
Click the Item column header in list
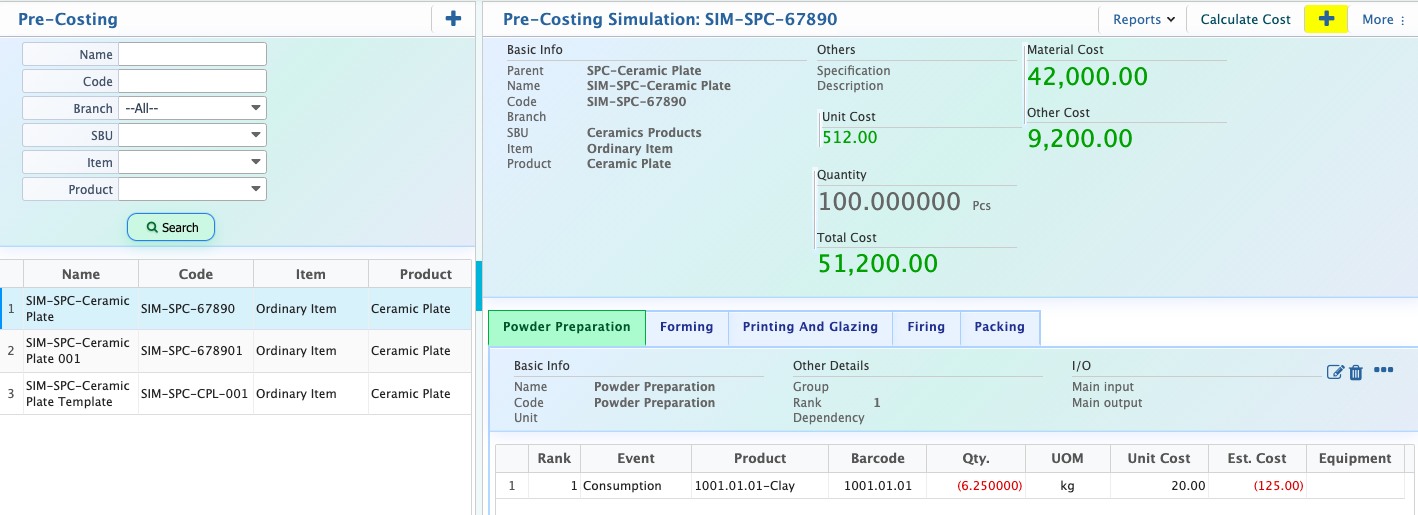pos(311,274)
